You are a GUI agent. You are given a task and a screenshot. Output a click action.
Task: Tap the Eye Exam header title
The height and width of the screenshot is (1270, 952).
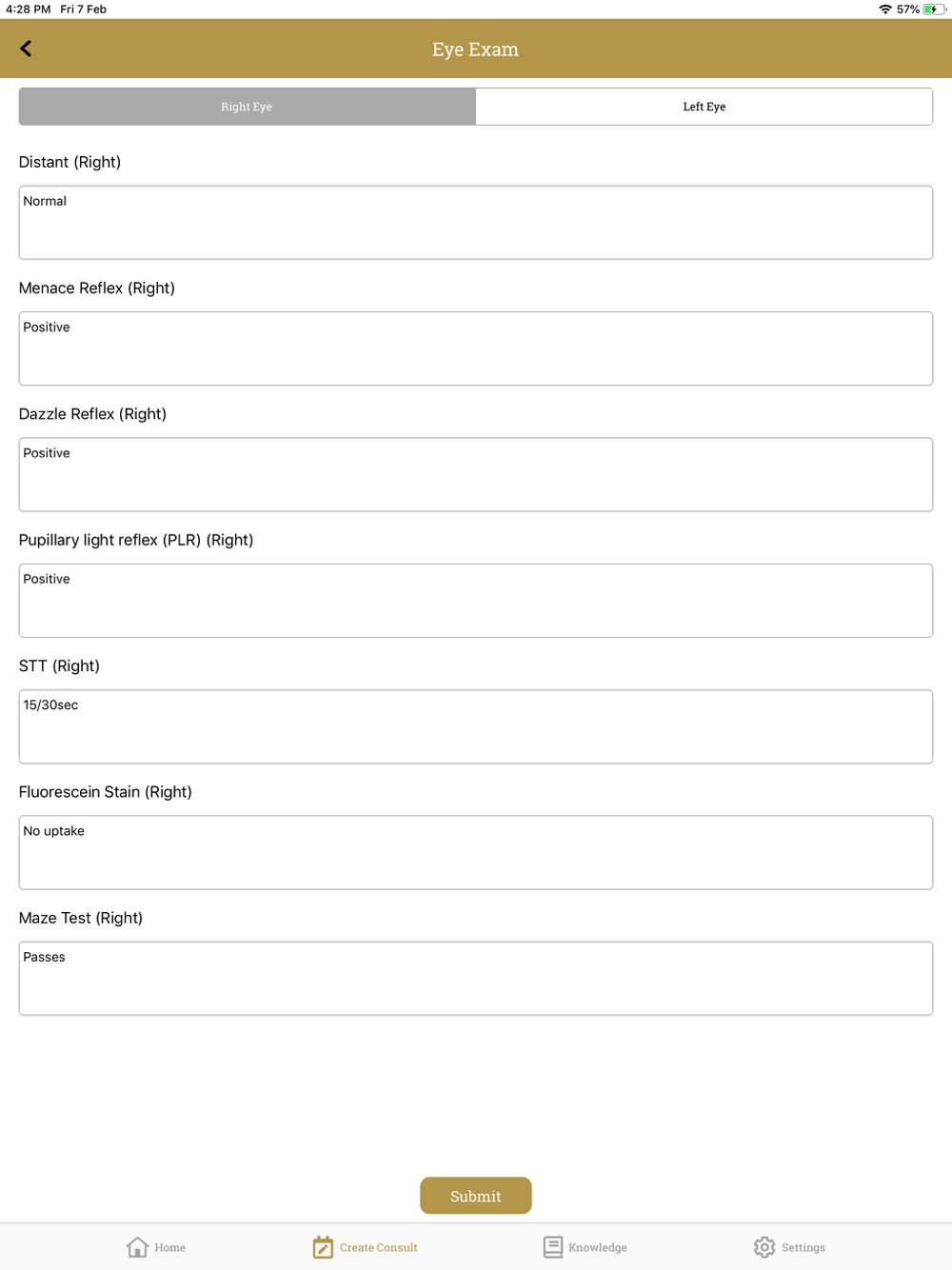[x=475, y=50]
